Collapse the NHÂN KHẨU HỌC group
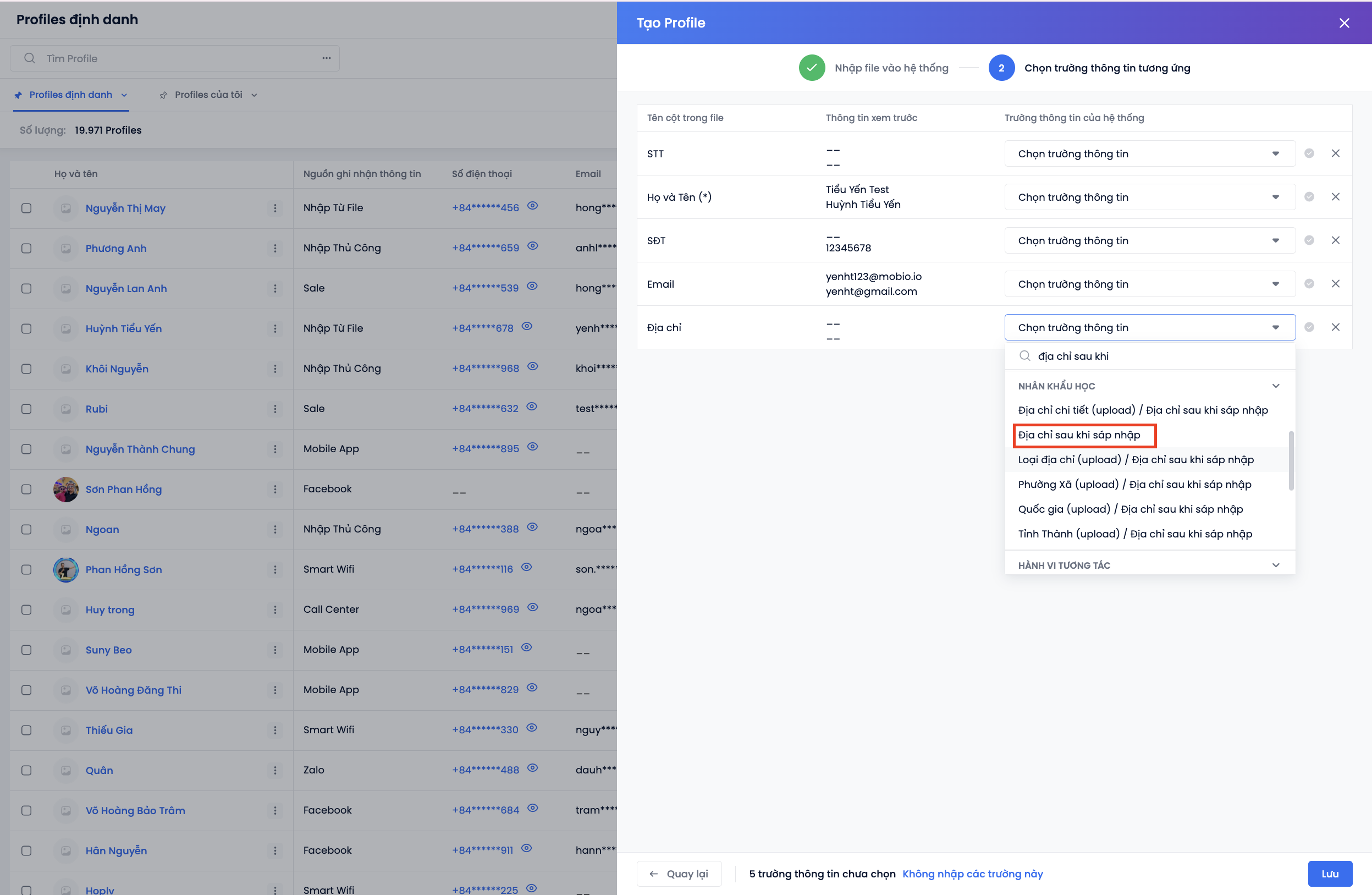Viewport: 1372px width, 895px height. [1275, 386]
